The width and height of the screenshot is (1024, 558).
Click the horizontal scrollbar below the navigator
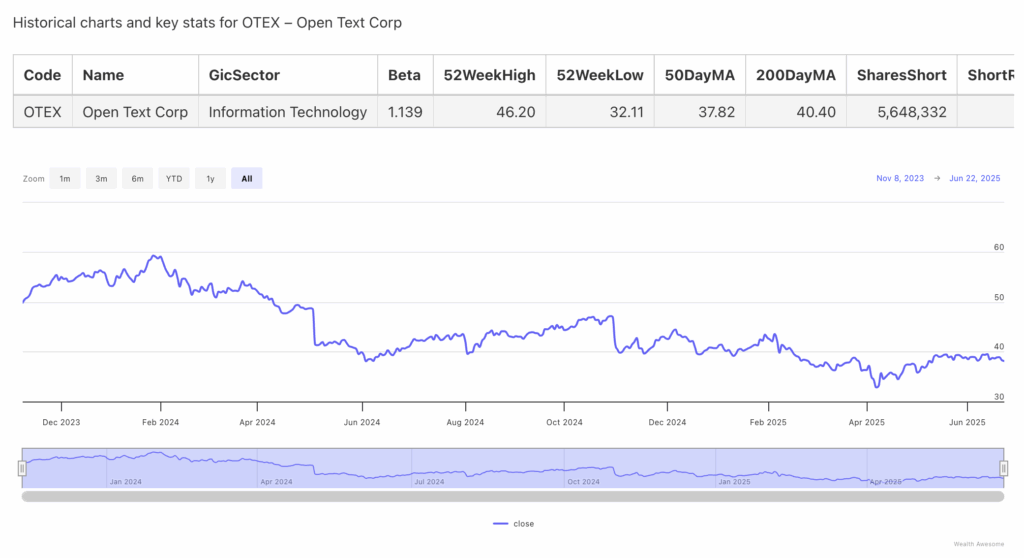point(513,497)
